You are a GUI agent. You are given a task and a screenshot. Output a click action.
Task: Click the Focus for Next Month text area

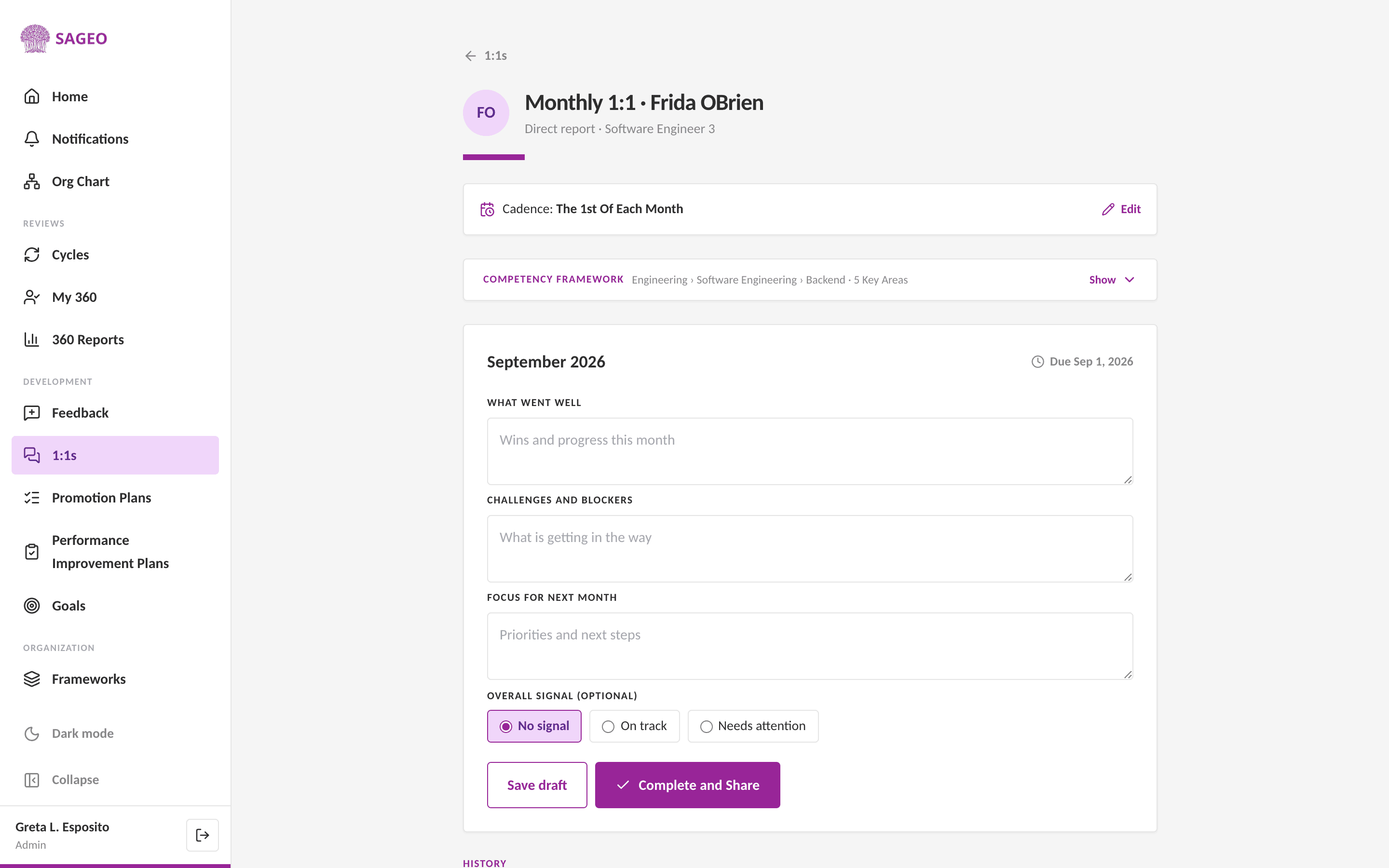(x=809, y=646)
